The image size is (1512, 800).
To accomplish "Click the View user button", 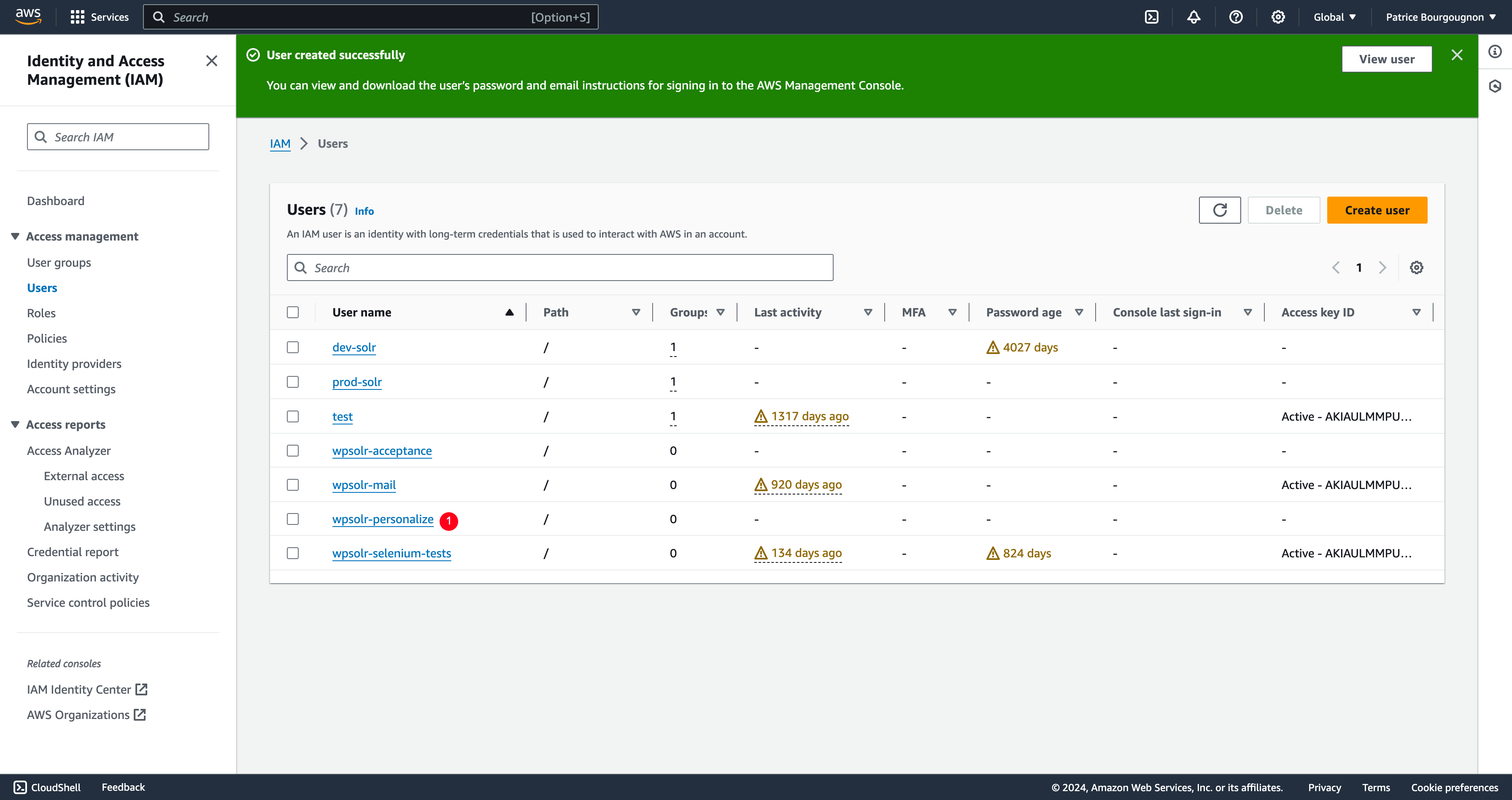I will [1387, 59].
